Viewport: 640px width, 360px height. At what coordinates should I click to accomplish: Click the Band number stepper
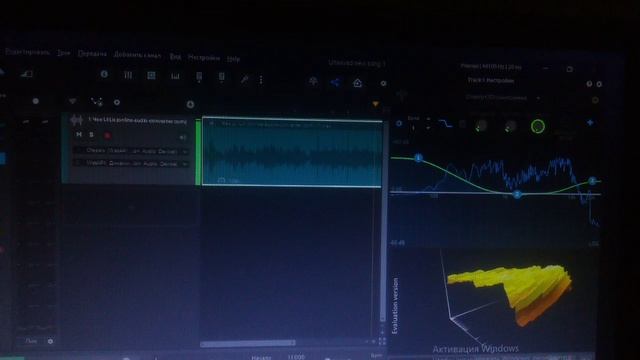(x=428, y=124)
